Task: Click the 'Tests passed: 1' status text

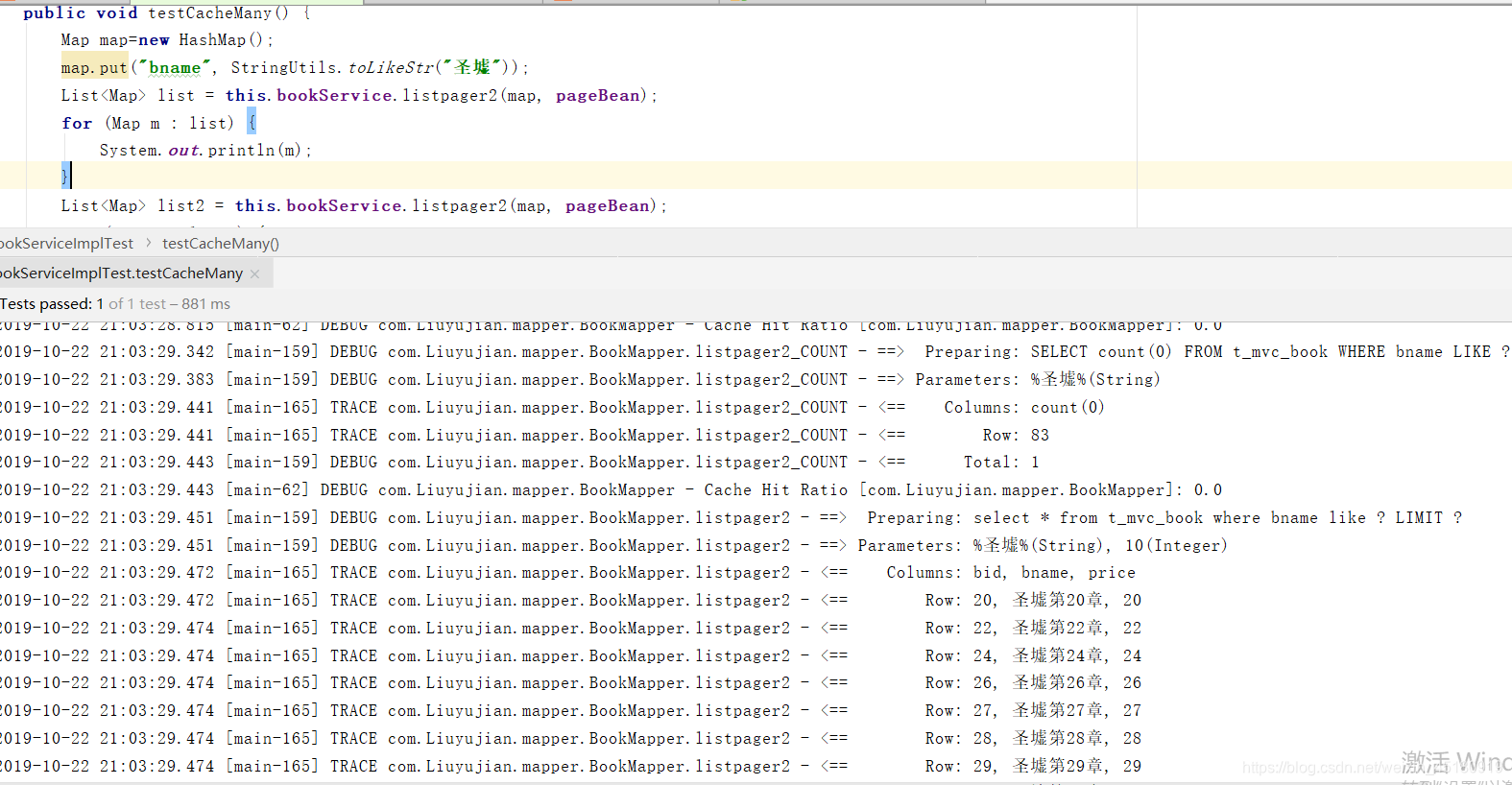Action: pyautogui.click(x=52, y=304)
